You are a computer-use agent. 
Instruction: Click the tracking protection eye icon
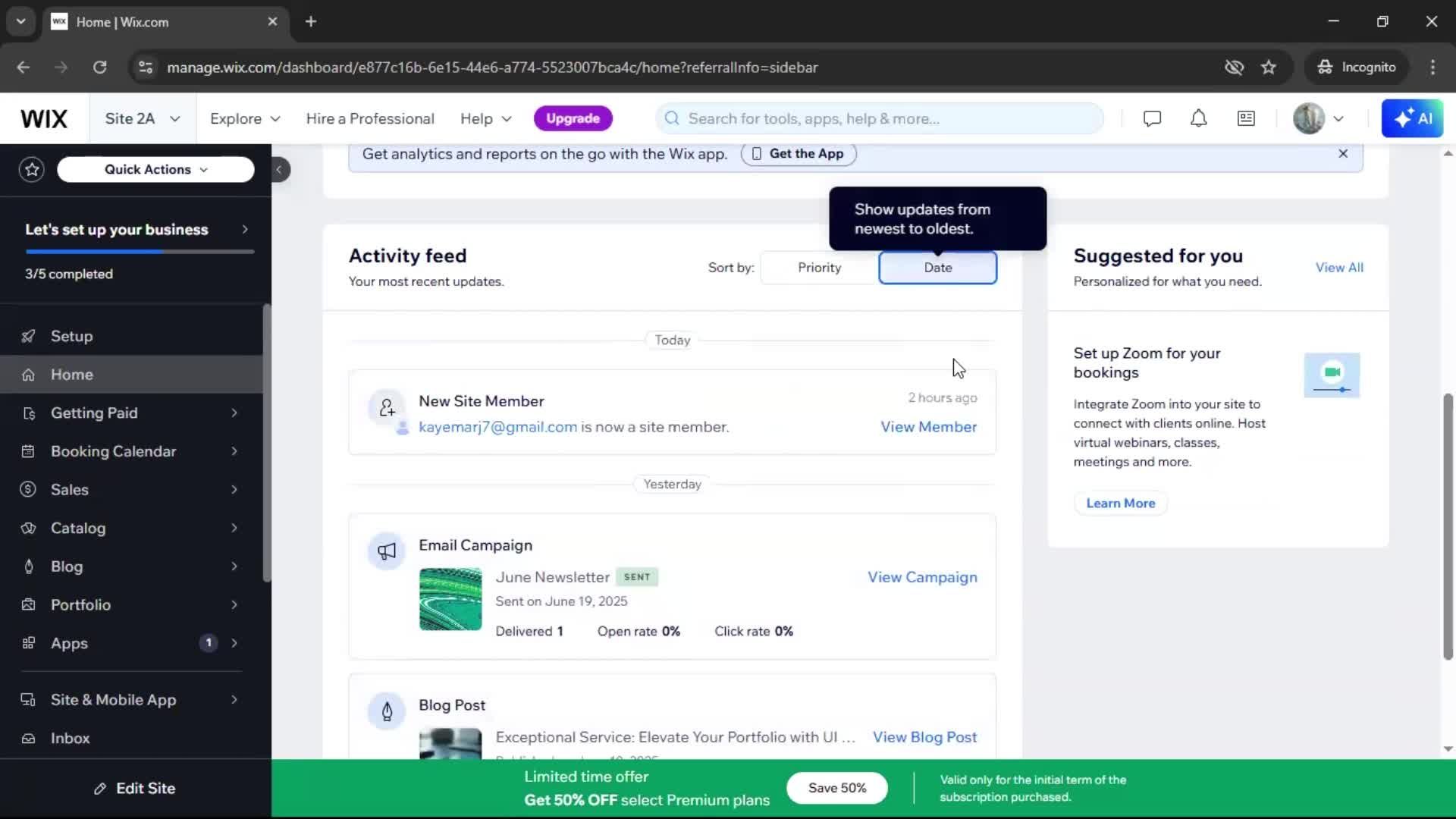click(x=1234, y=67)
